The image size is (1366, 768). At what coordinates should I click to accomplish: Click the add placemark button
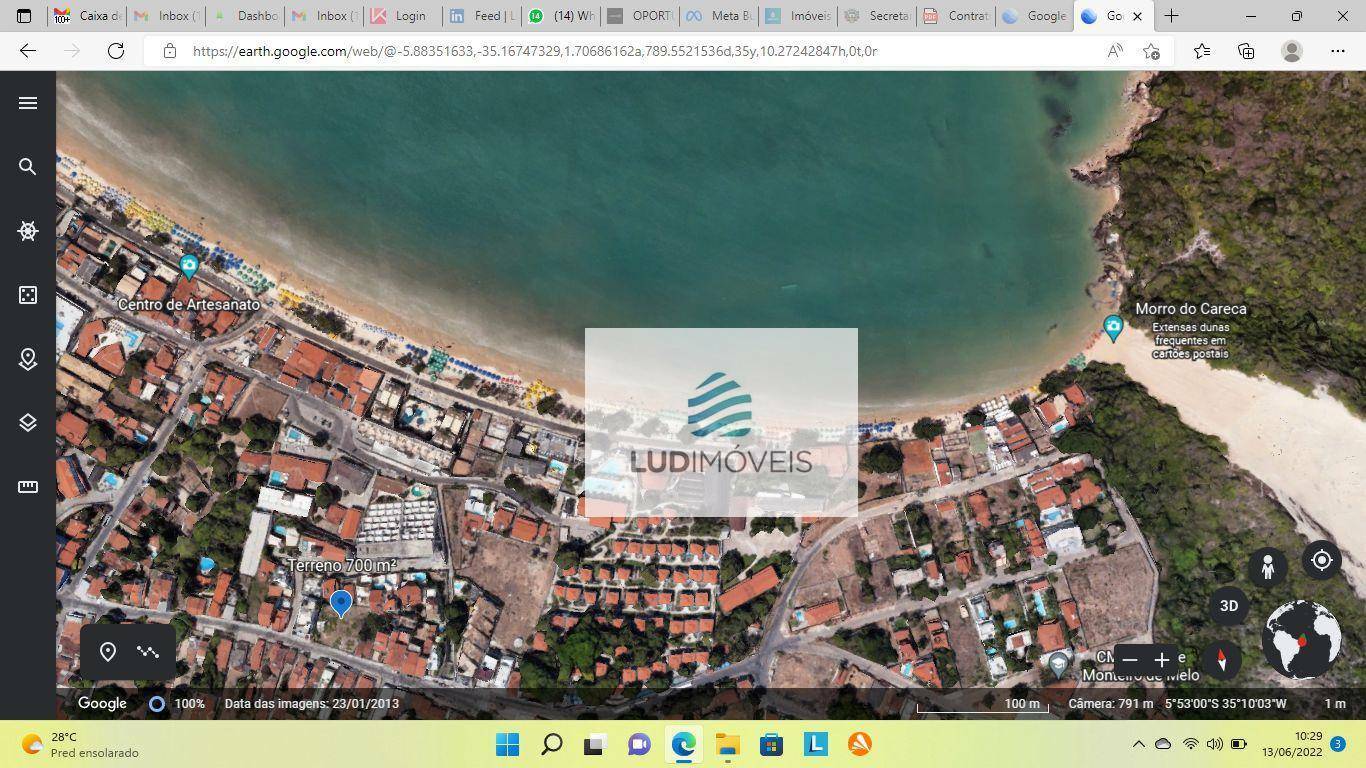[108, 652]
